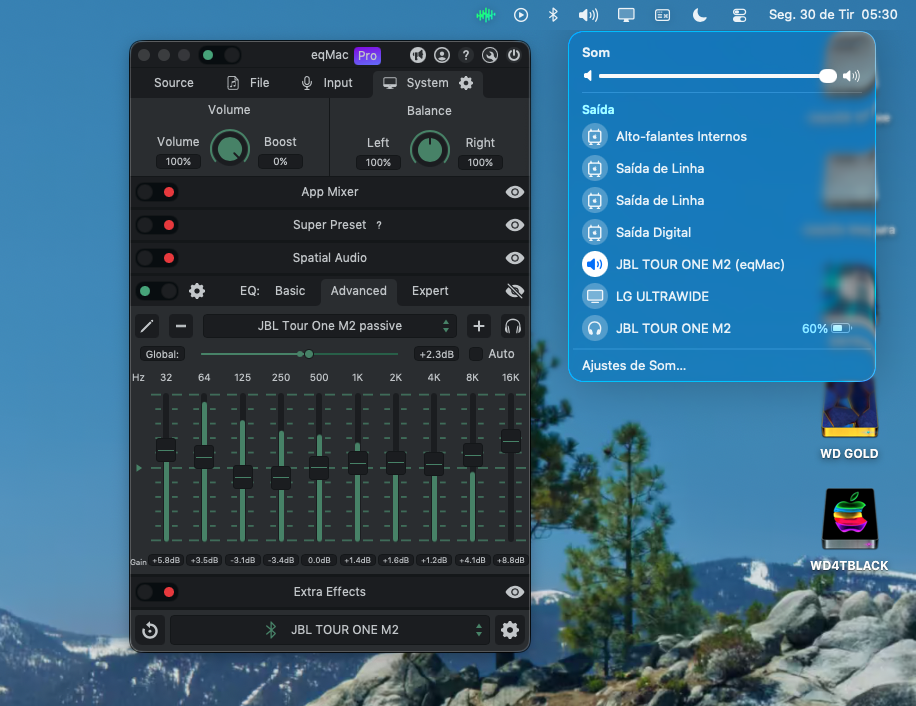Toggle the Super Preset switch

pos(157,225)
